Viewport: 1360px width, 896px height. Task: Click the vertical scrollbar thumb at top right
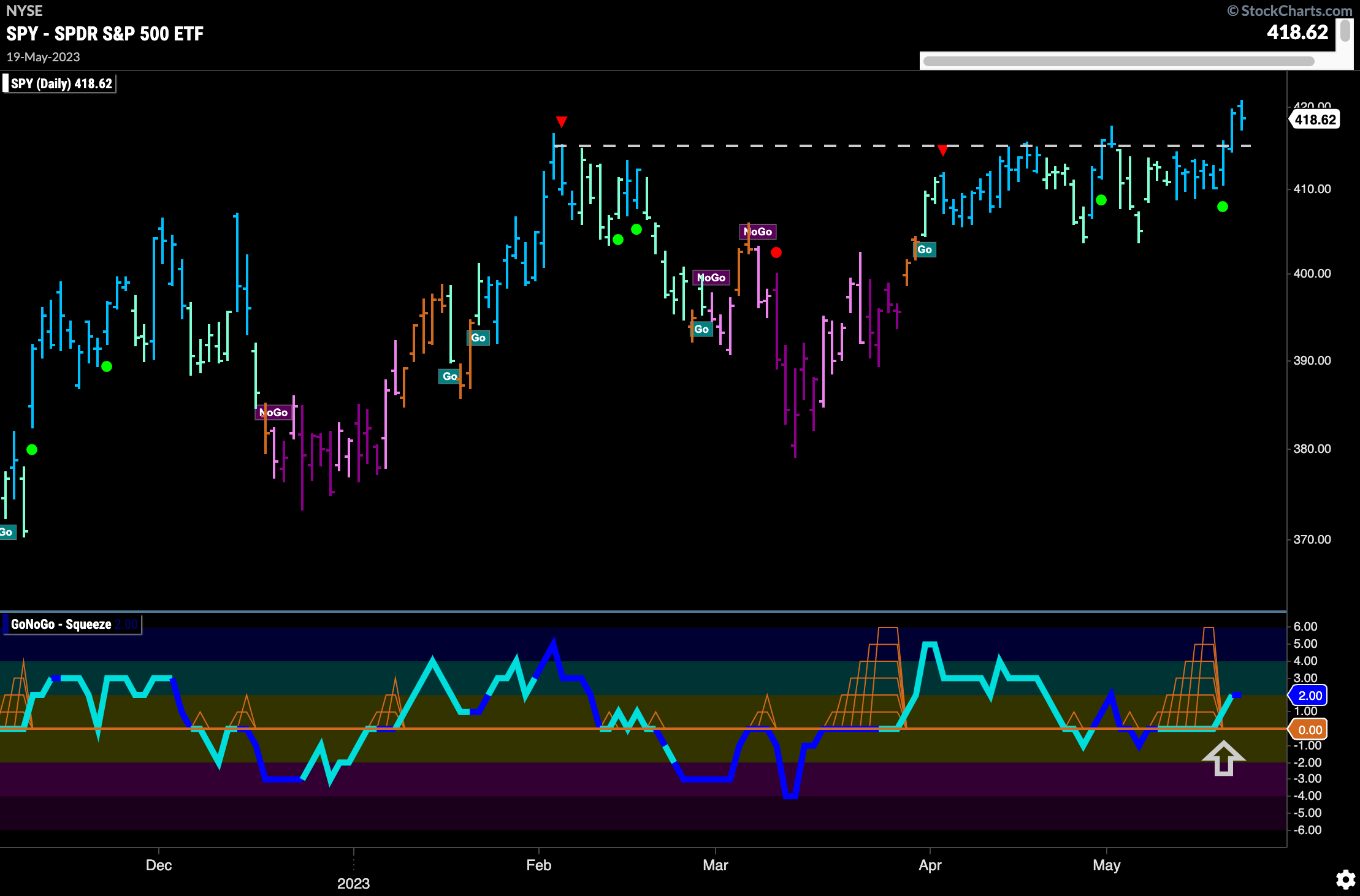tap(1345, 31)
